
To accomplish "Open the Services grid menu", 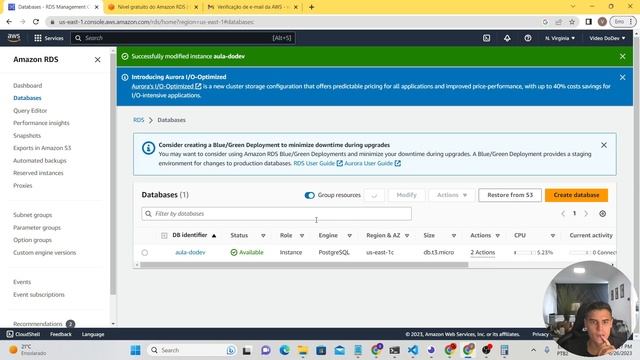I will (x=49, y=38).
